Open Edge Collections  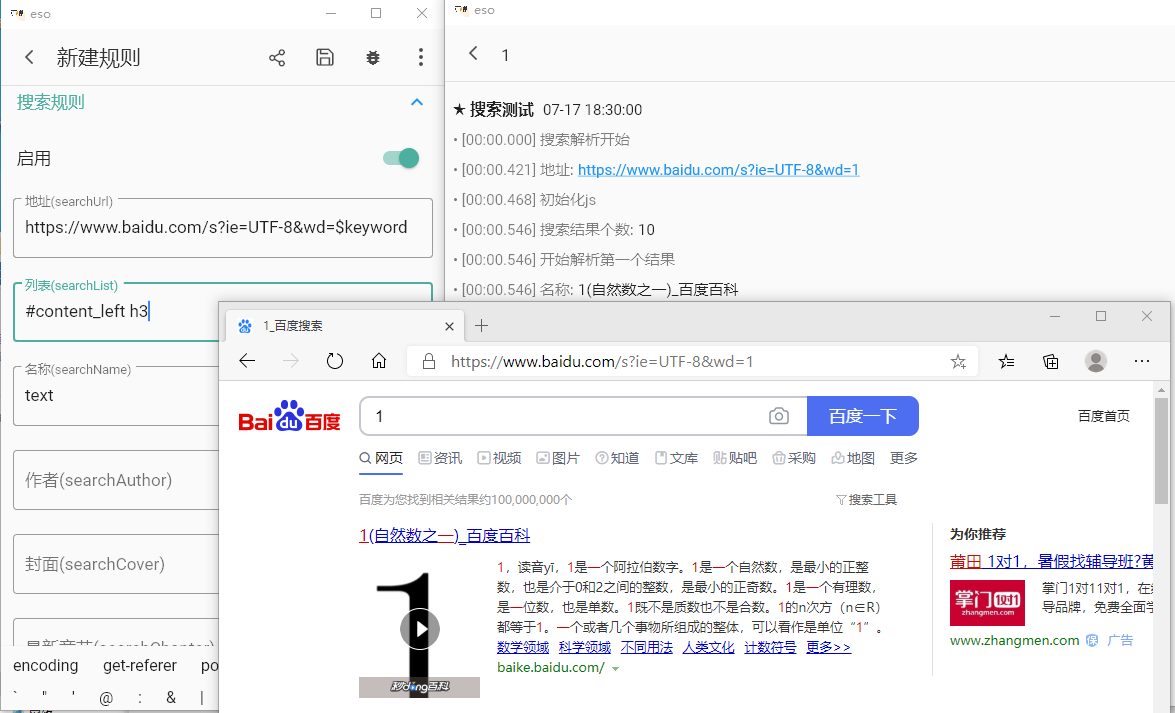[x=1050, y=360]
